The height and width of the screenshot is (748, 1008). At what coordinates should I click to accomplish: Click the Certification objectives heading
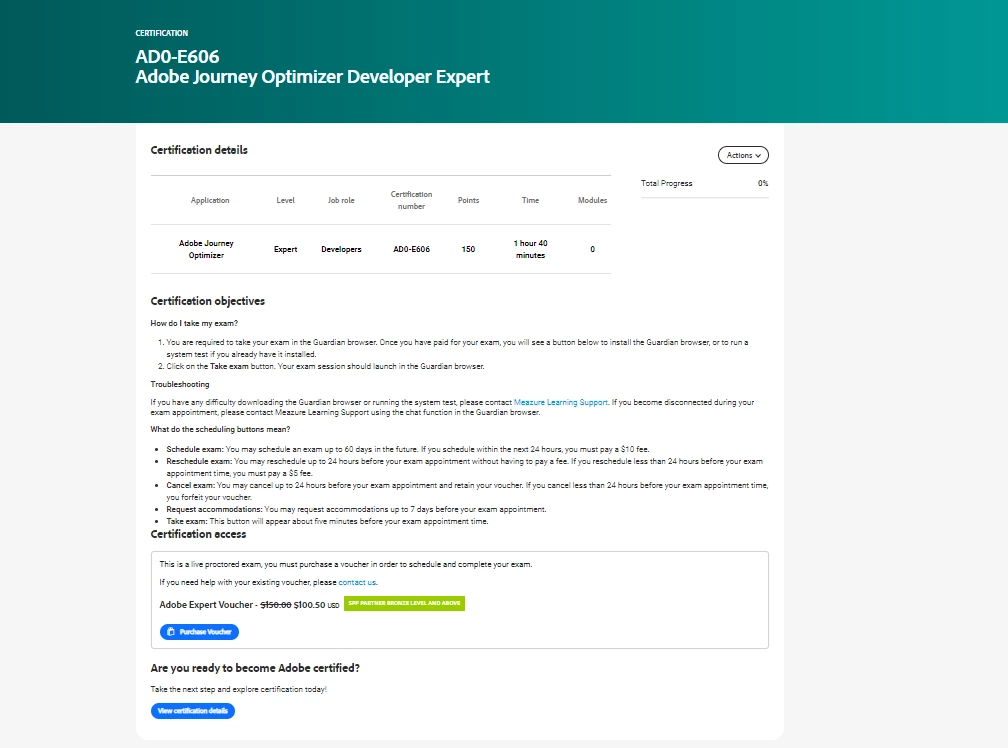click(208, 301)
